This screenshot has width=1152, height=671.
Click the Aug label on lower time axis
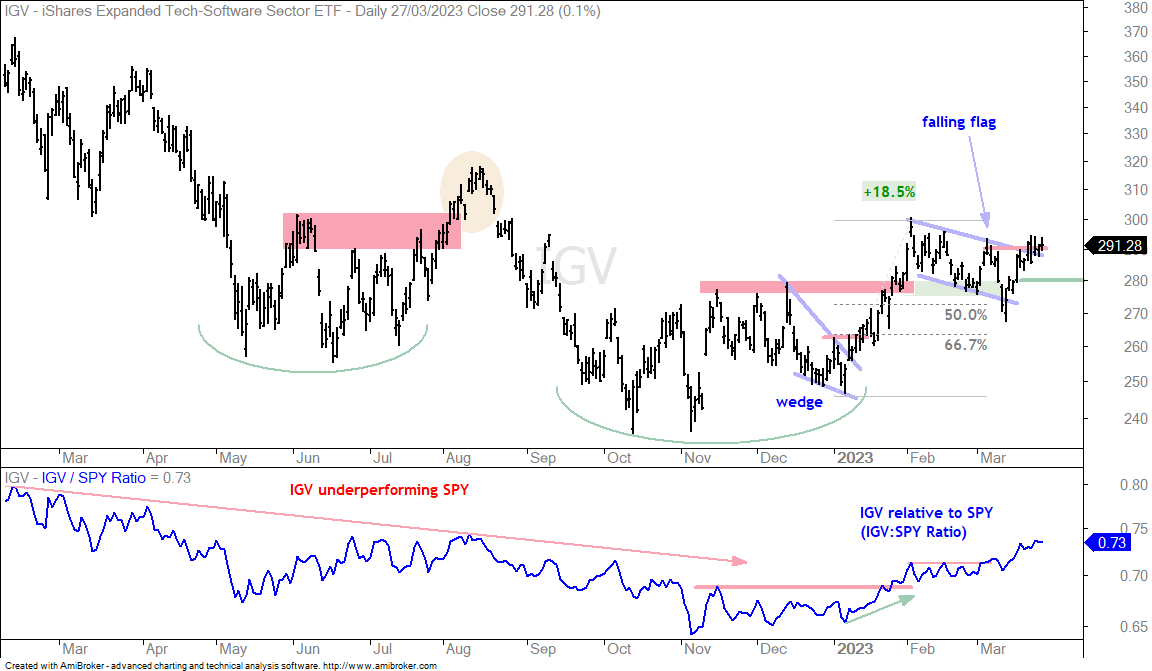(458, 649)
